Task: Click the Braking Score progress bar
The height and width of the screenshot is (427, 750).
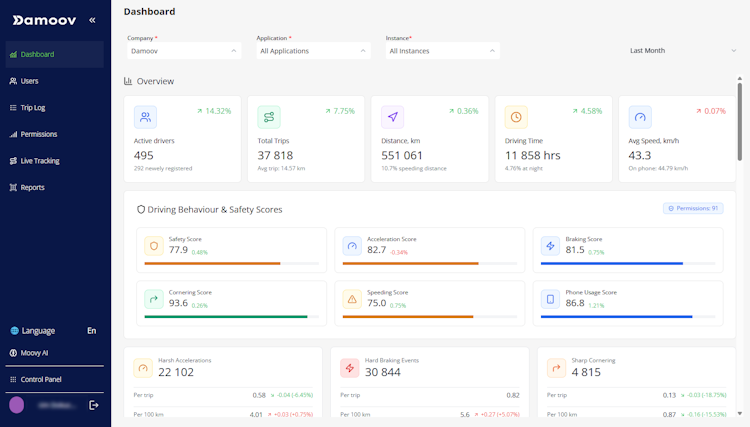Action: click(628, 263)
